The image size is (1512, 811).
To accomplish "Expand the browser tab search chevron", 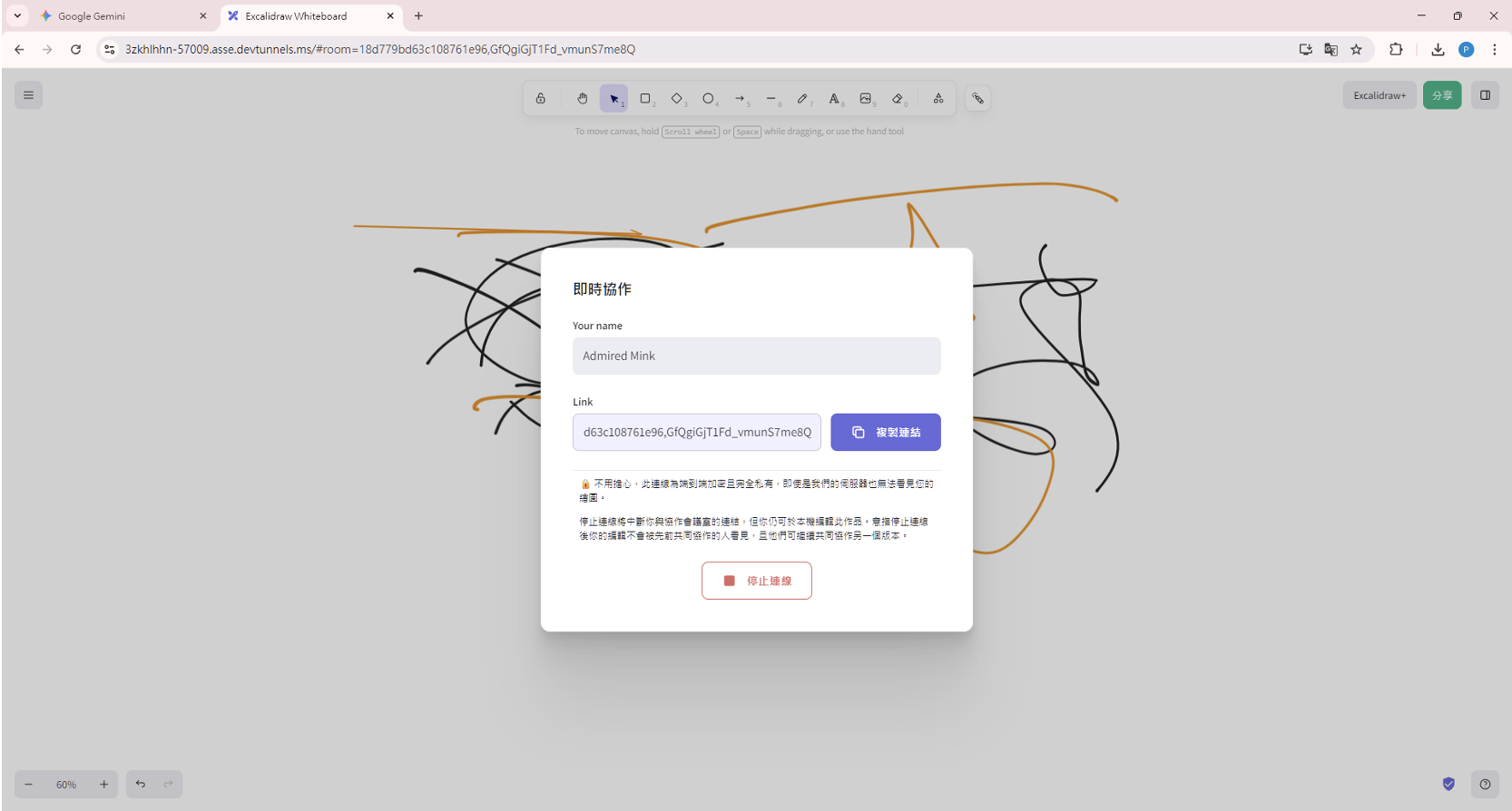I will tap(17, 15).
